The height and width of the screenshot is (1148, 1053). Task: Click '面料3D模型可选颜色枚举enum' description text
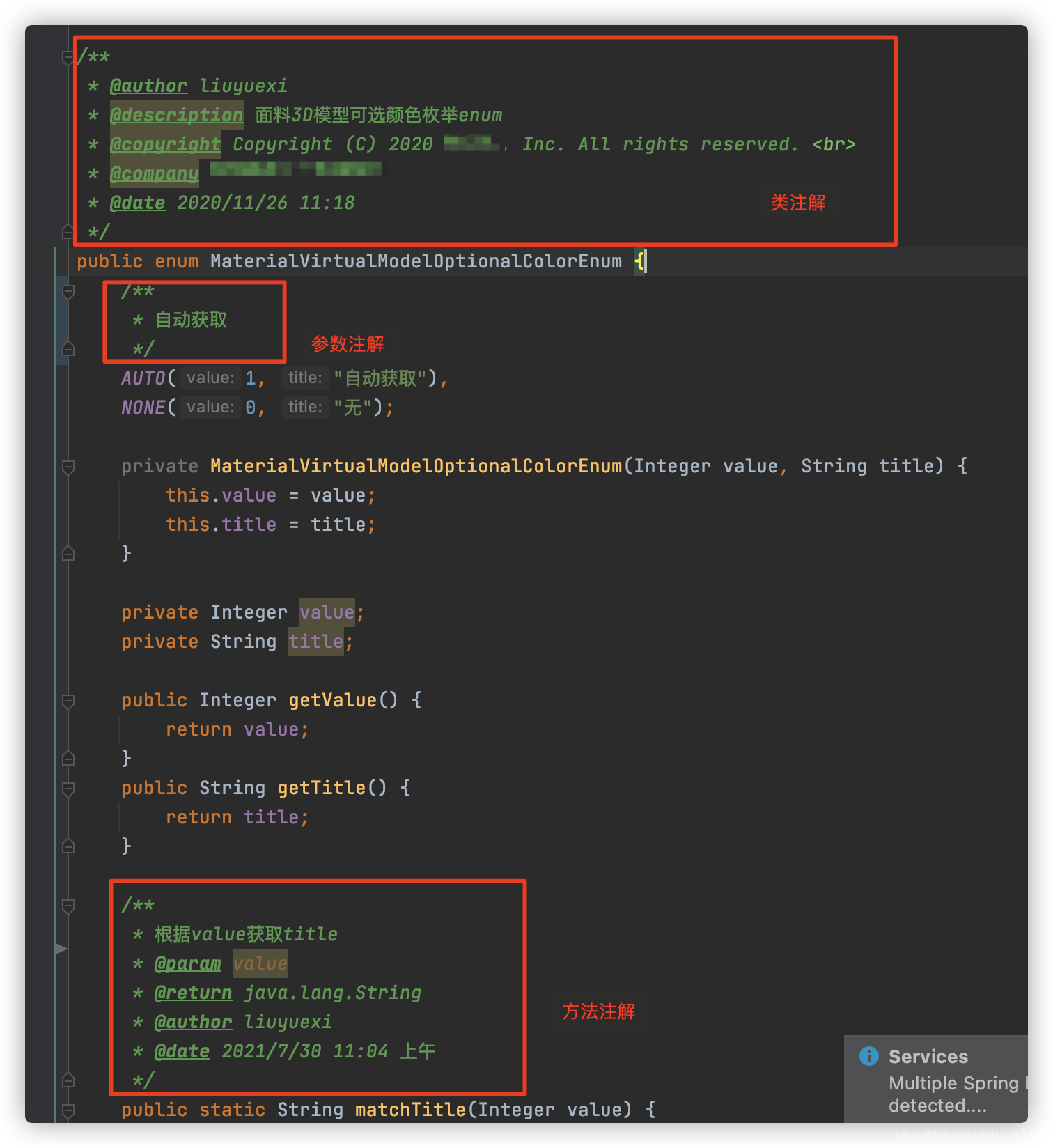click(379, 115)
